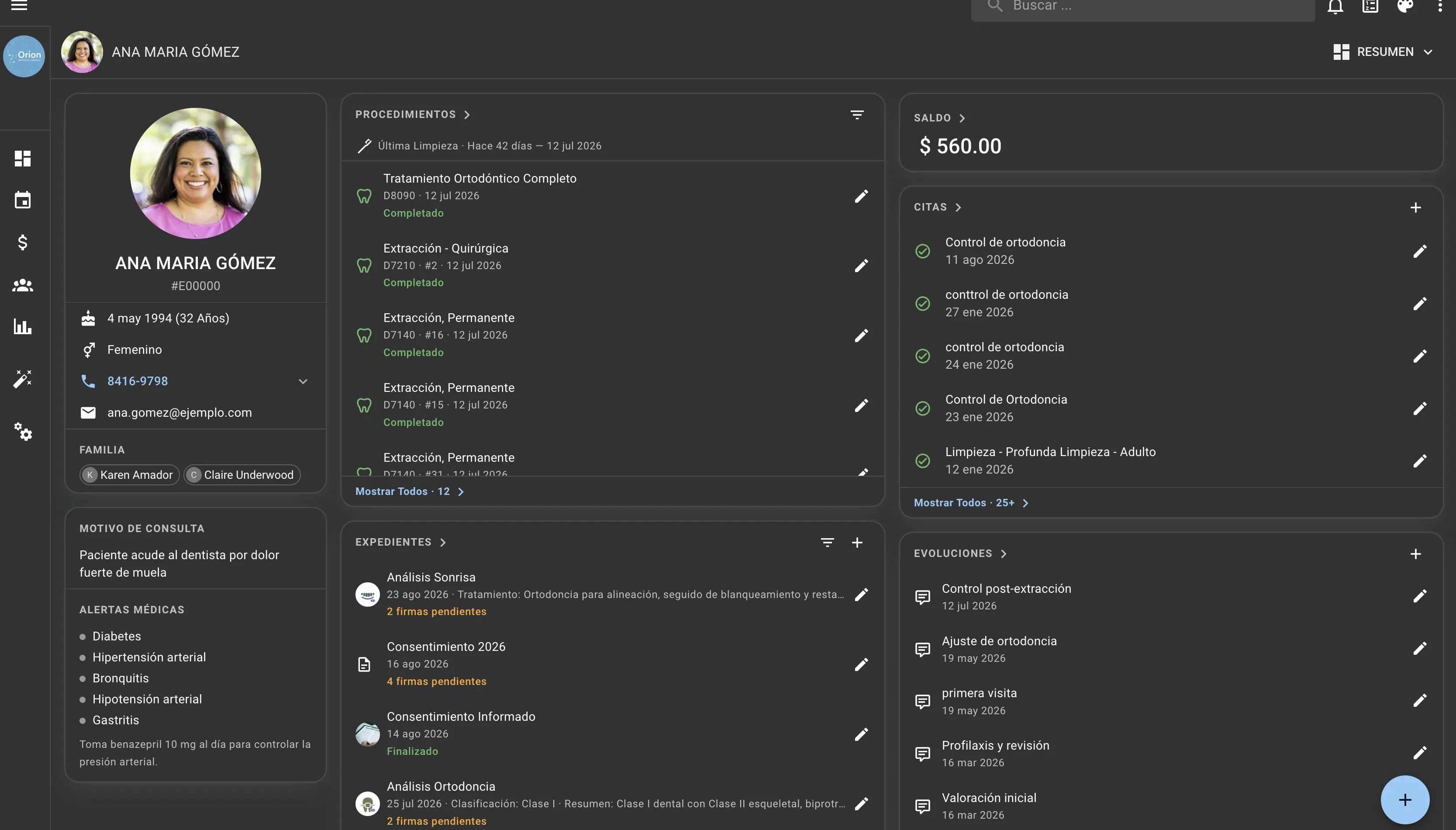Screen dimensions: 1456x830
Task: Filter the Expedientes list
Action: click(828, 542)
